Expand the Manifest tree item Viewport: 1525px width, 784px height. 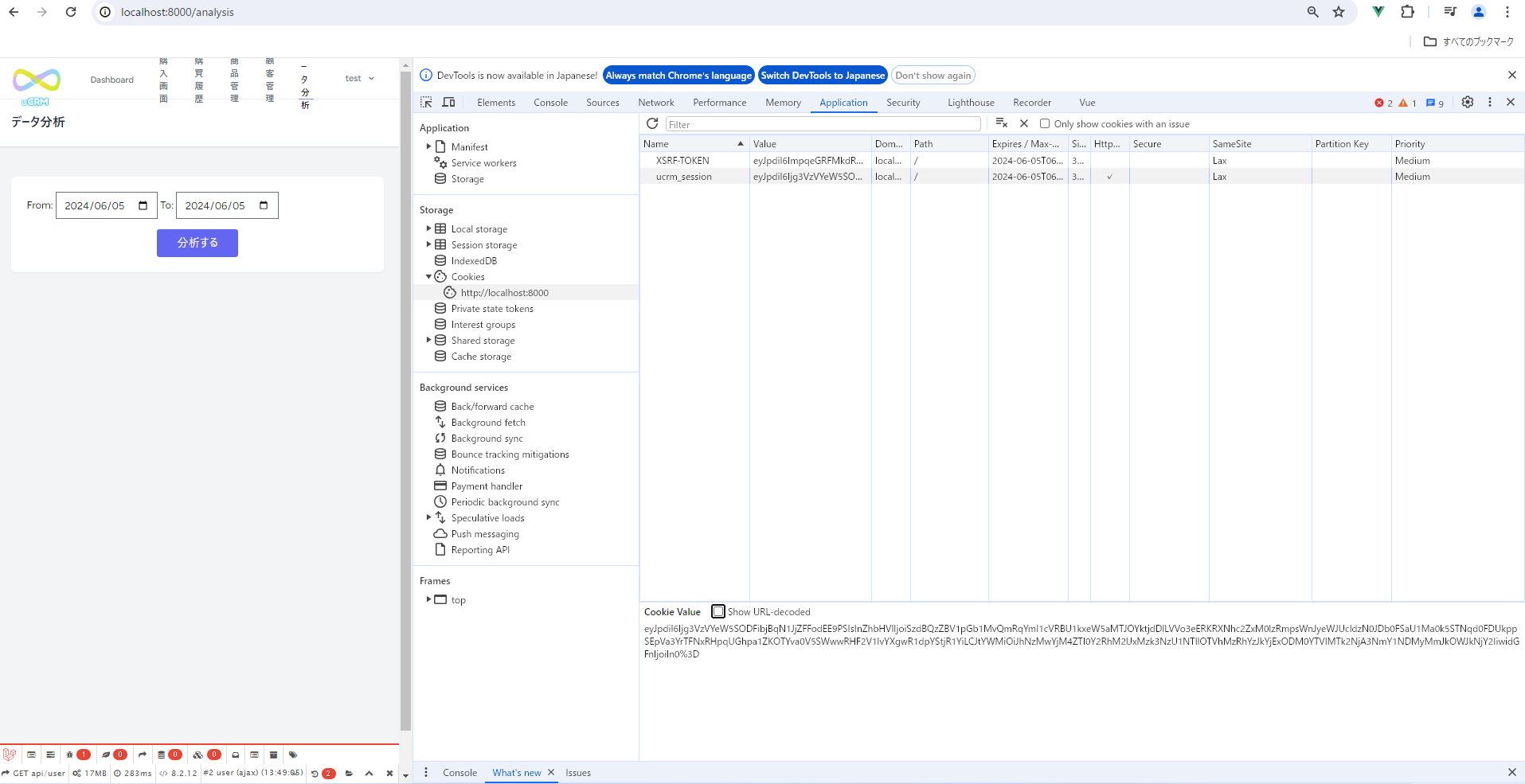[x=428, y=146]
